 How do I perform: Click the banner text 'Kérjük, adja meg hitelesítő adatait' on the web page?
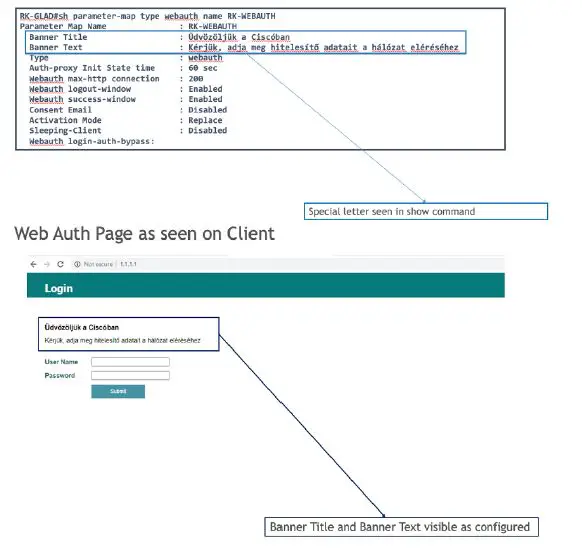122,340
